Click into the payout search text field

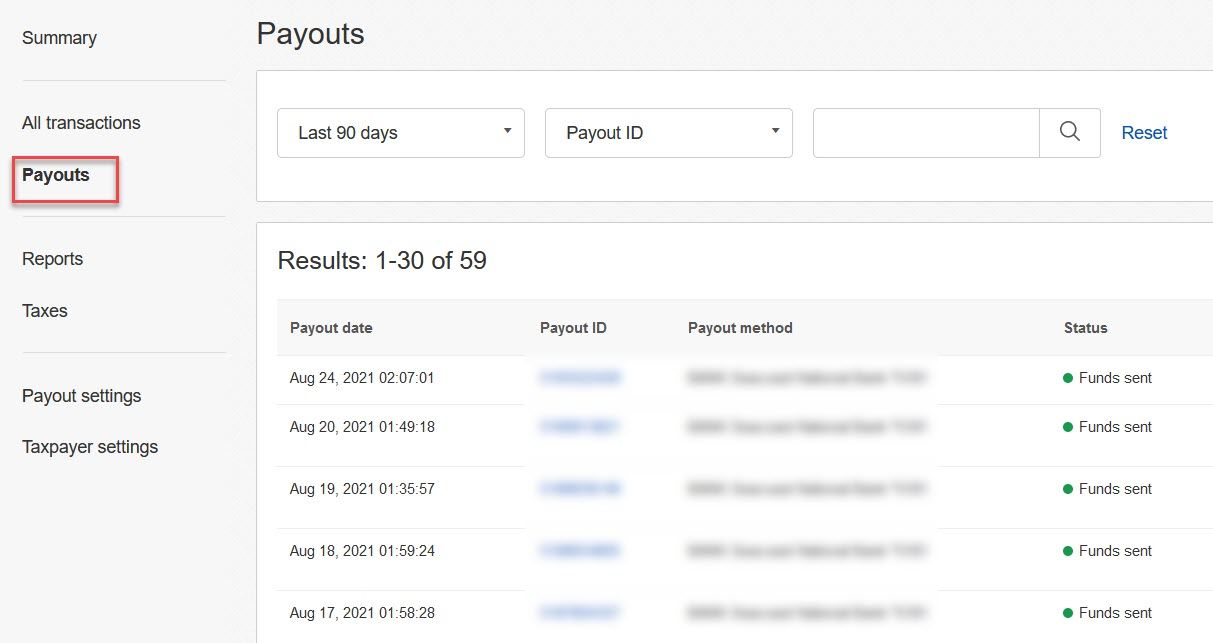(x=925, y=133)
